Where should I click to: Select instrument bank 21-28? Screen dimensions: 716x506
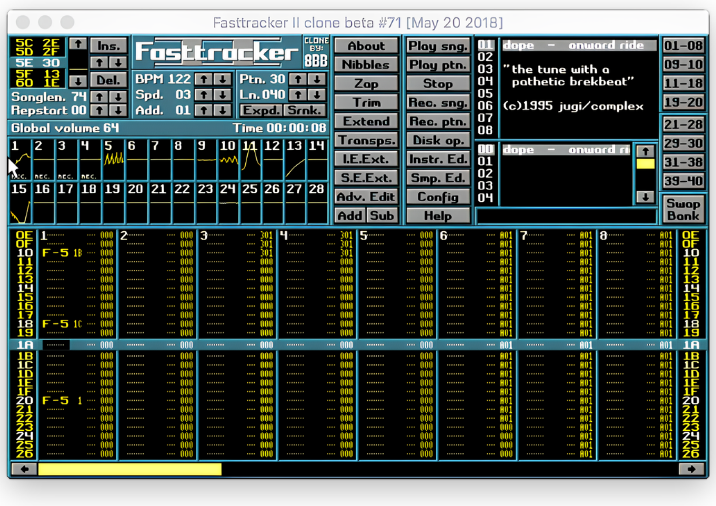coord(683,124)
